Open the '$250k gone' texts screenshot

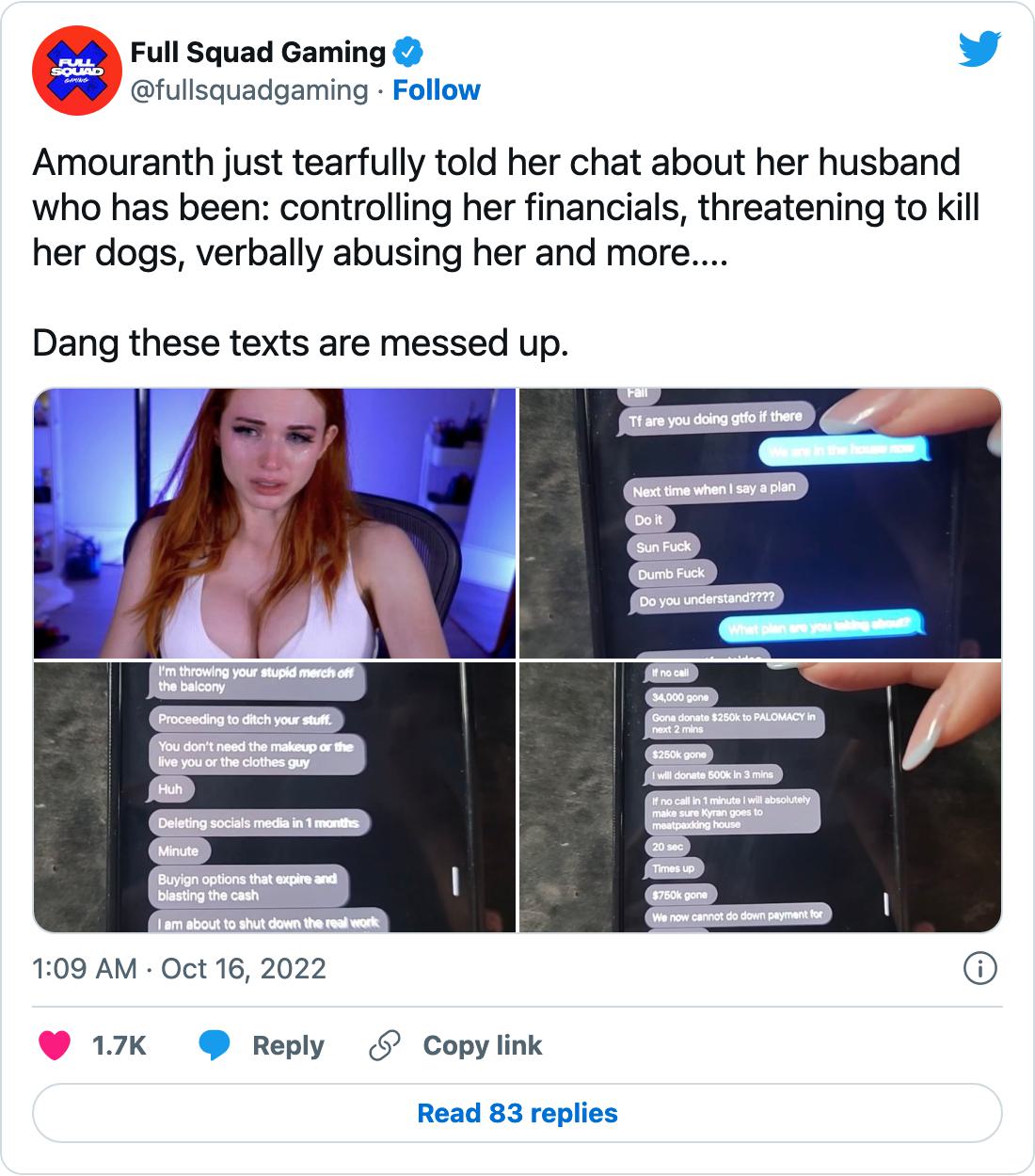(760, 797)
